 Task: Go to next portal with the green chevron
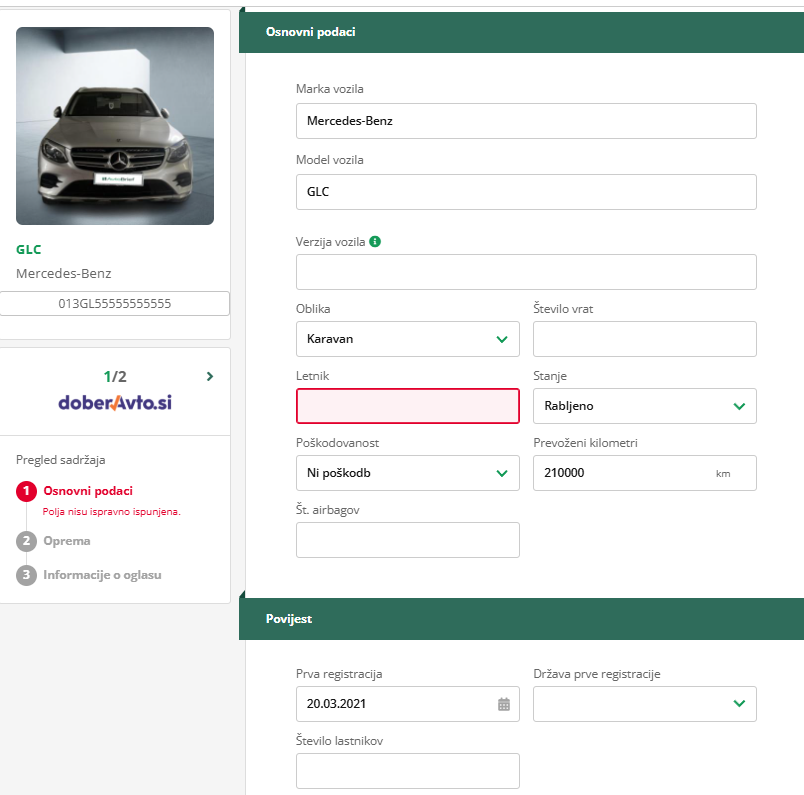click(209, 377)
